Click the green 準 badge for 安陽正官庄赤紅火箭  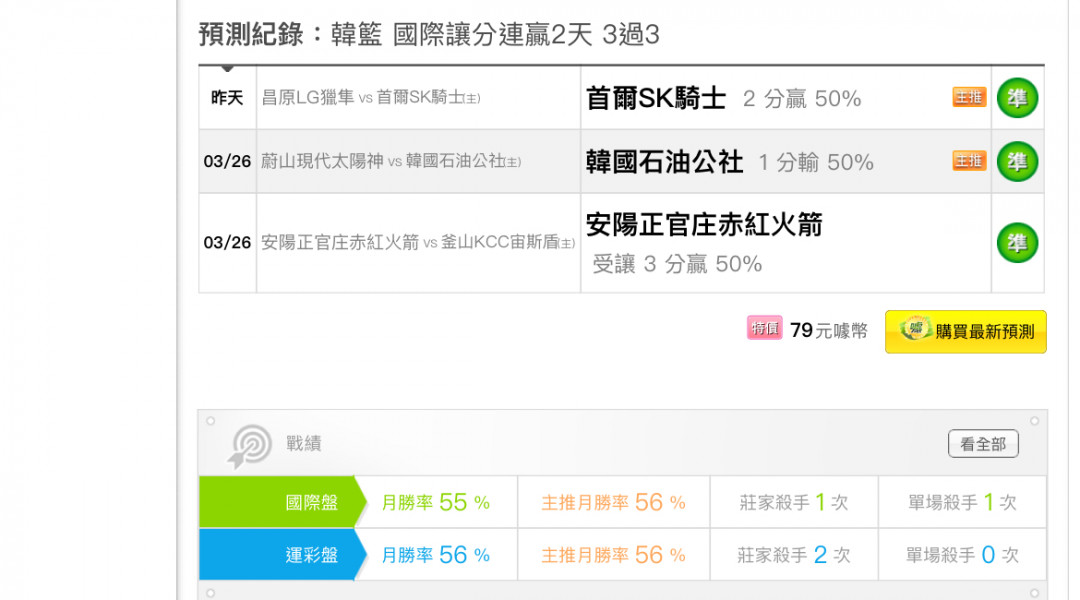point(1017,242)
